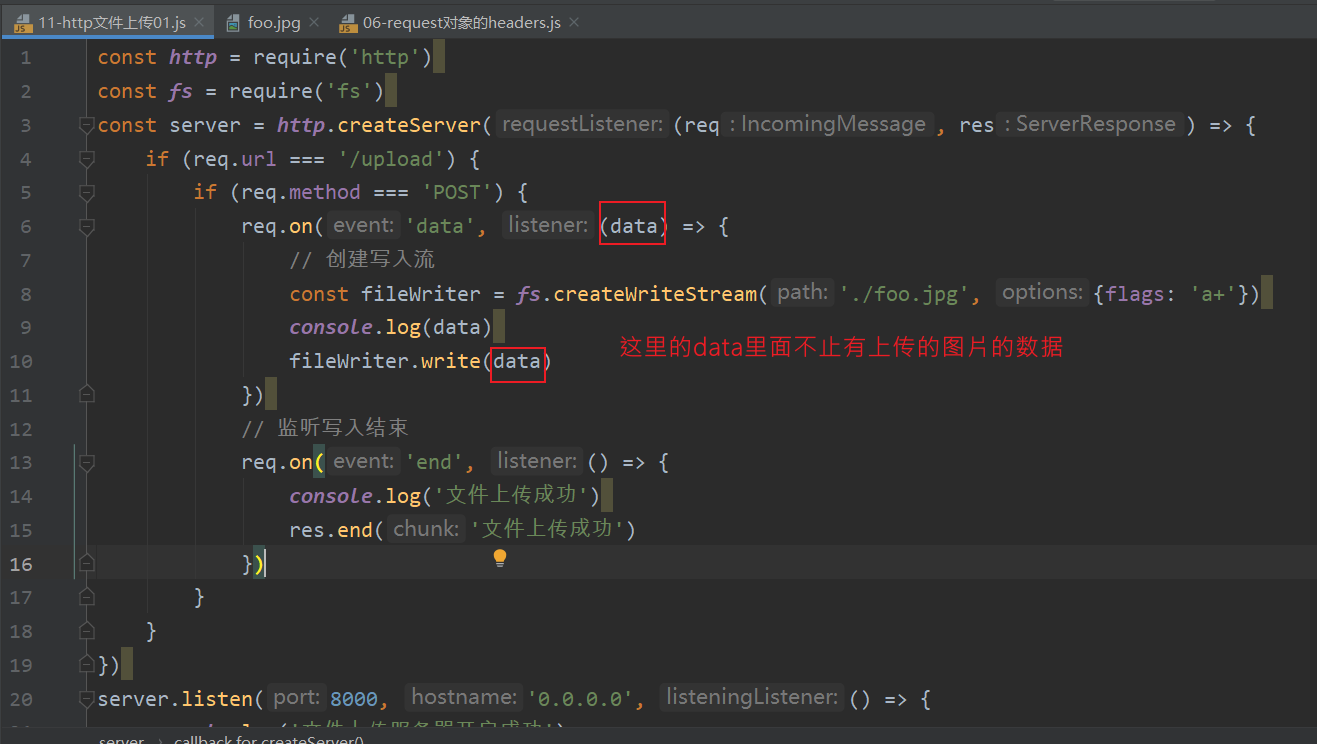Click the fold end marker on line 11
The height and width of the screenshot is (744, 1317).
point(86,395)
